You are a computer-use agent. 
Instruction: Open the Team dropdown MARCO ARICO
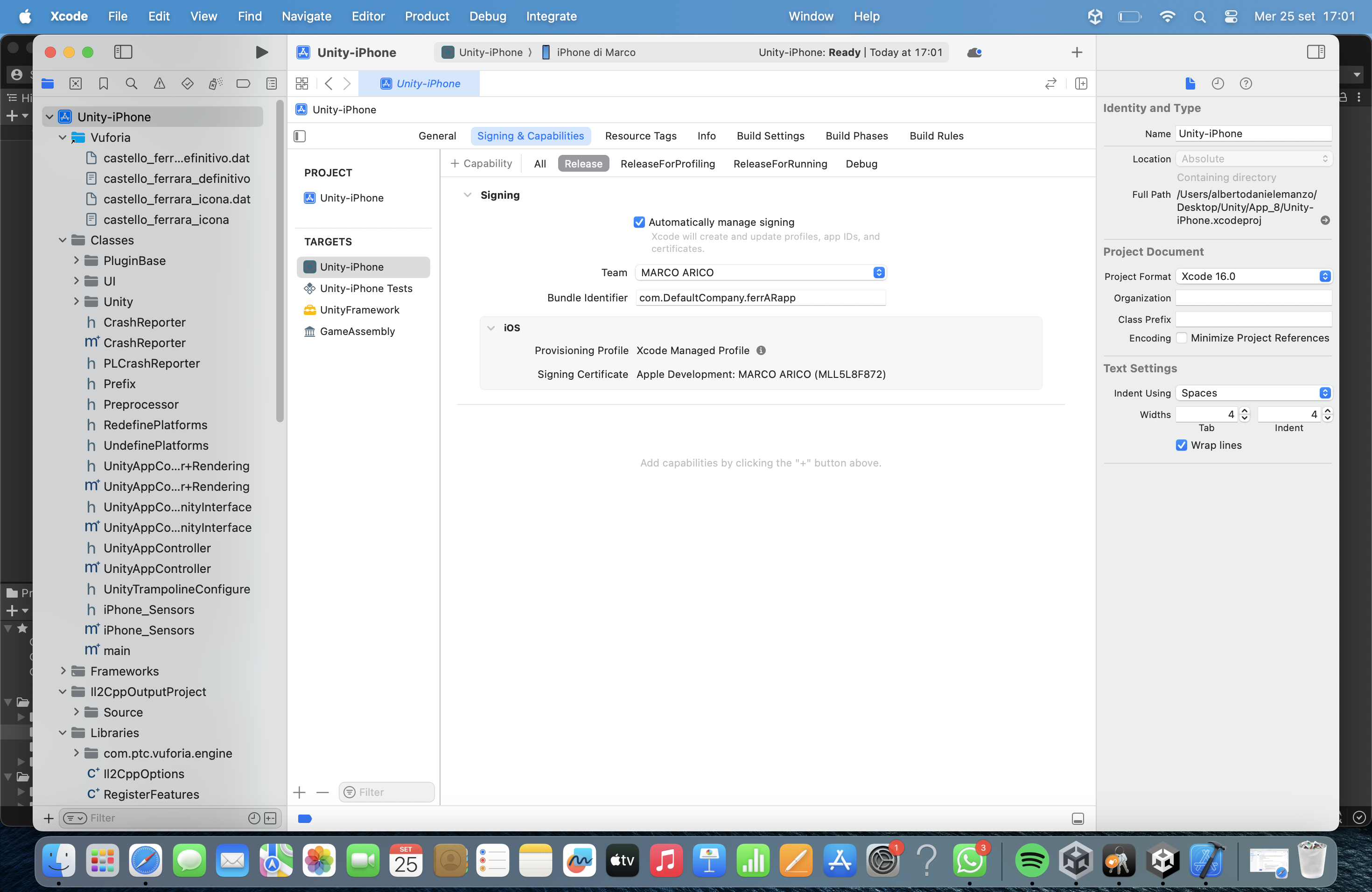760,272
